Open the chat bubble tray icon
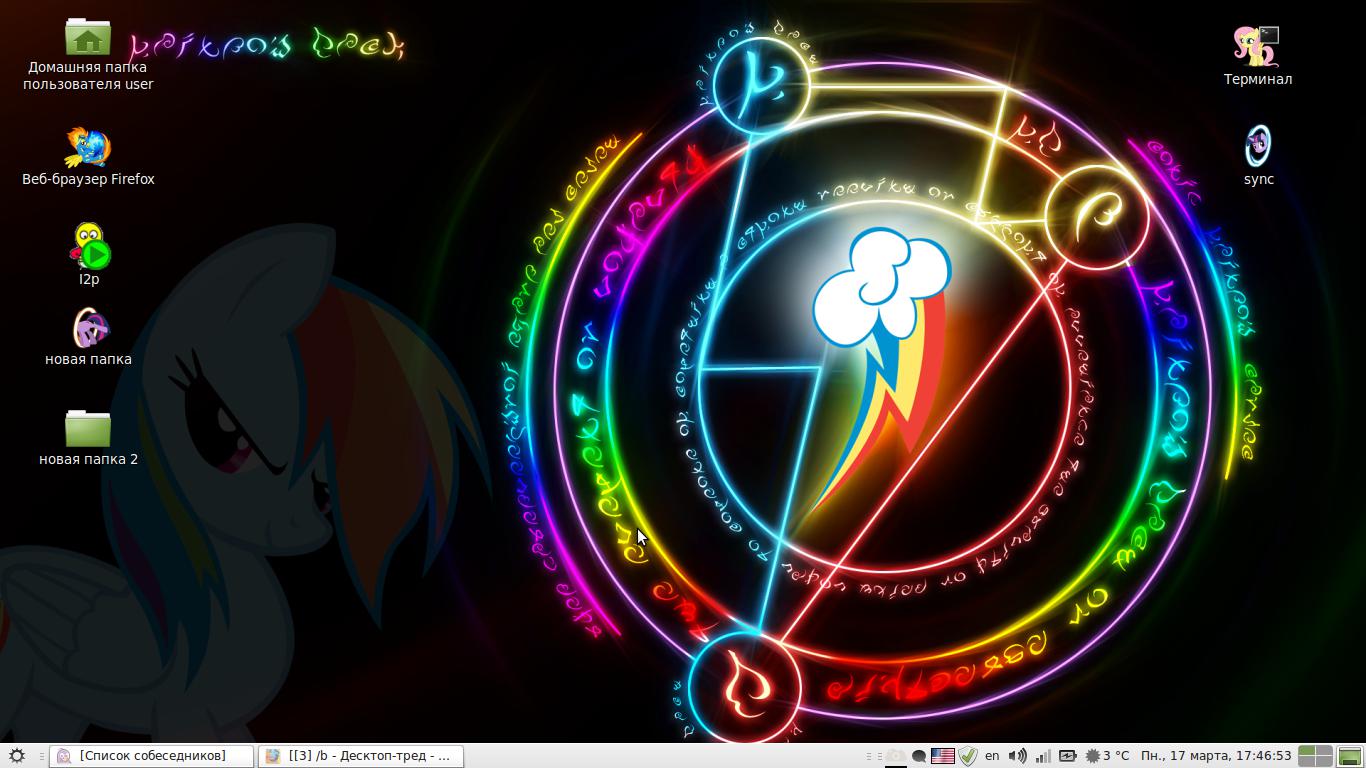The width and height of the screenshot is (1366, 768). click(x=919, y=757)
